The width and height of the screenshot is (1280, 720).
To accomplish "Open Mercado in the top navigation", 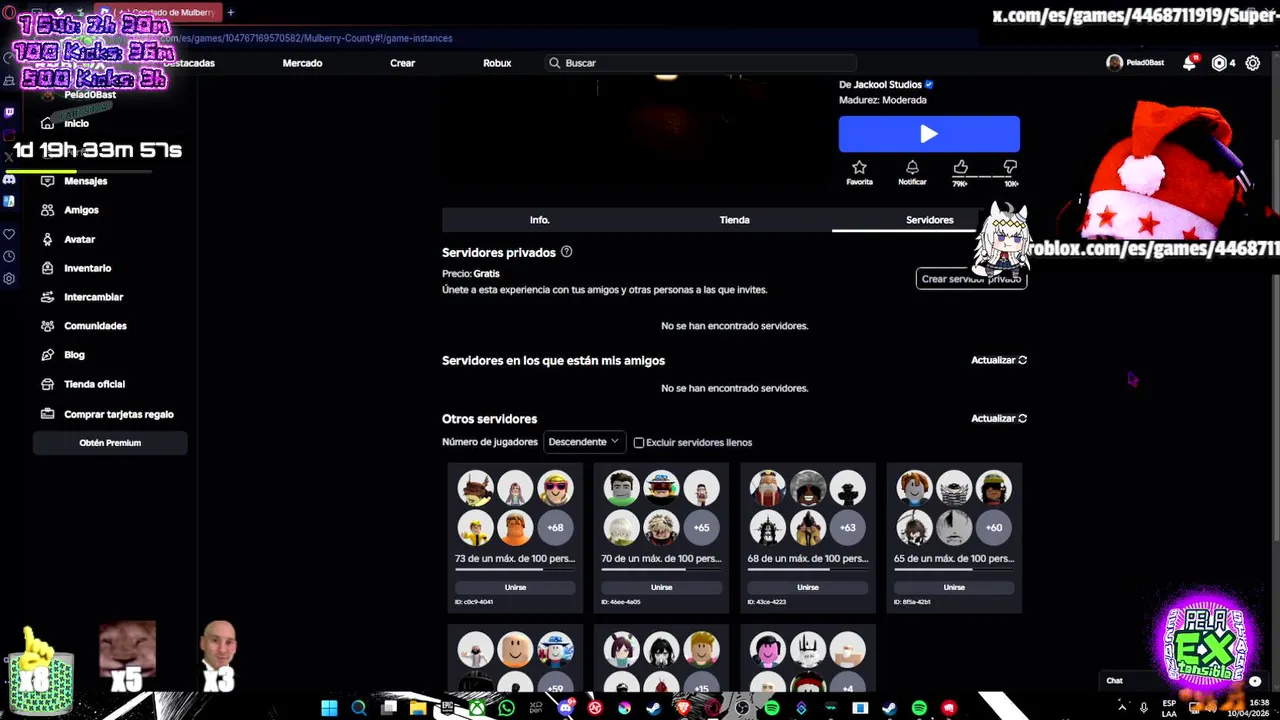I will click(302, 63).
